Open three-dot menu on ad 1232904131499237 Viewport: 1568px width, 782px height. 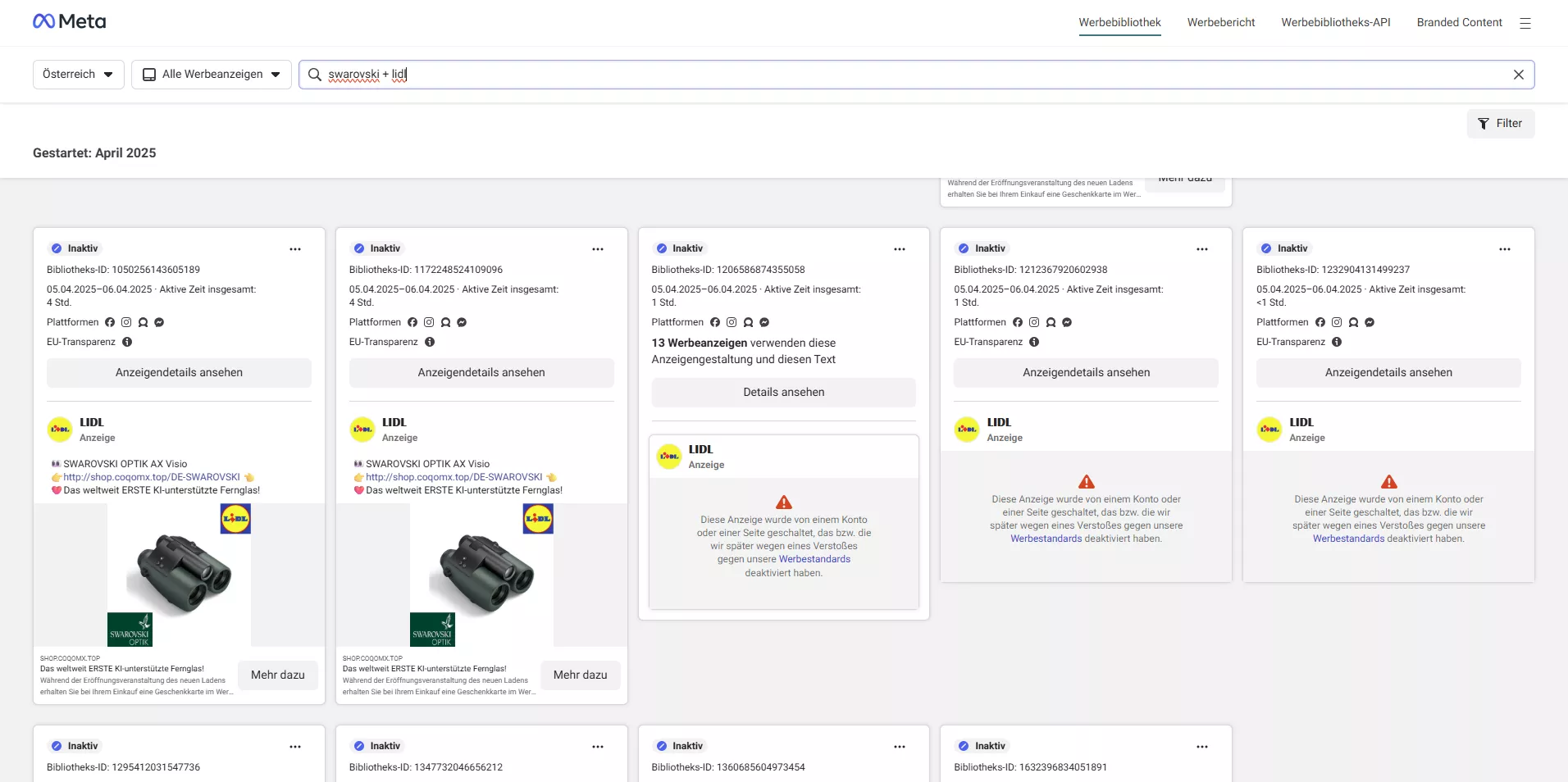coord(1504,249)
